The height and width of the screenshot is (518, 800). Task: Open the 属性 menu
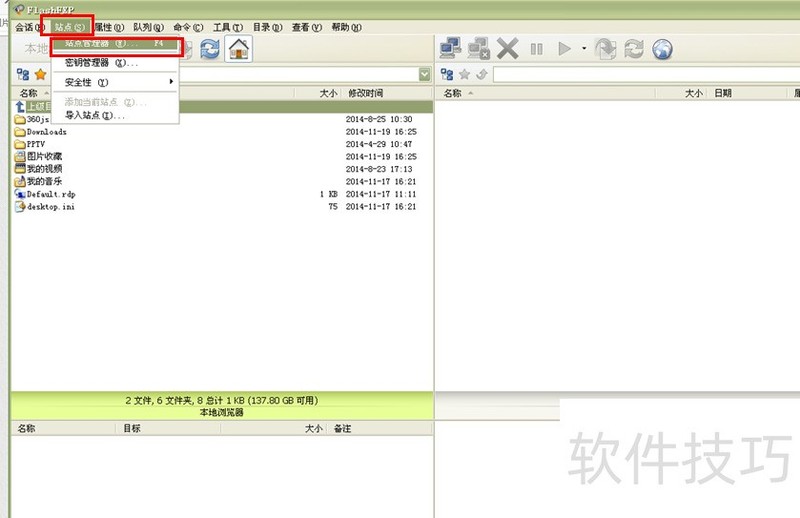click(109, 27)
